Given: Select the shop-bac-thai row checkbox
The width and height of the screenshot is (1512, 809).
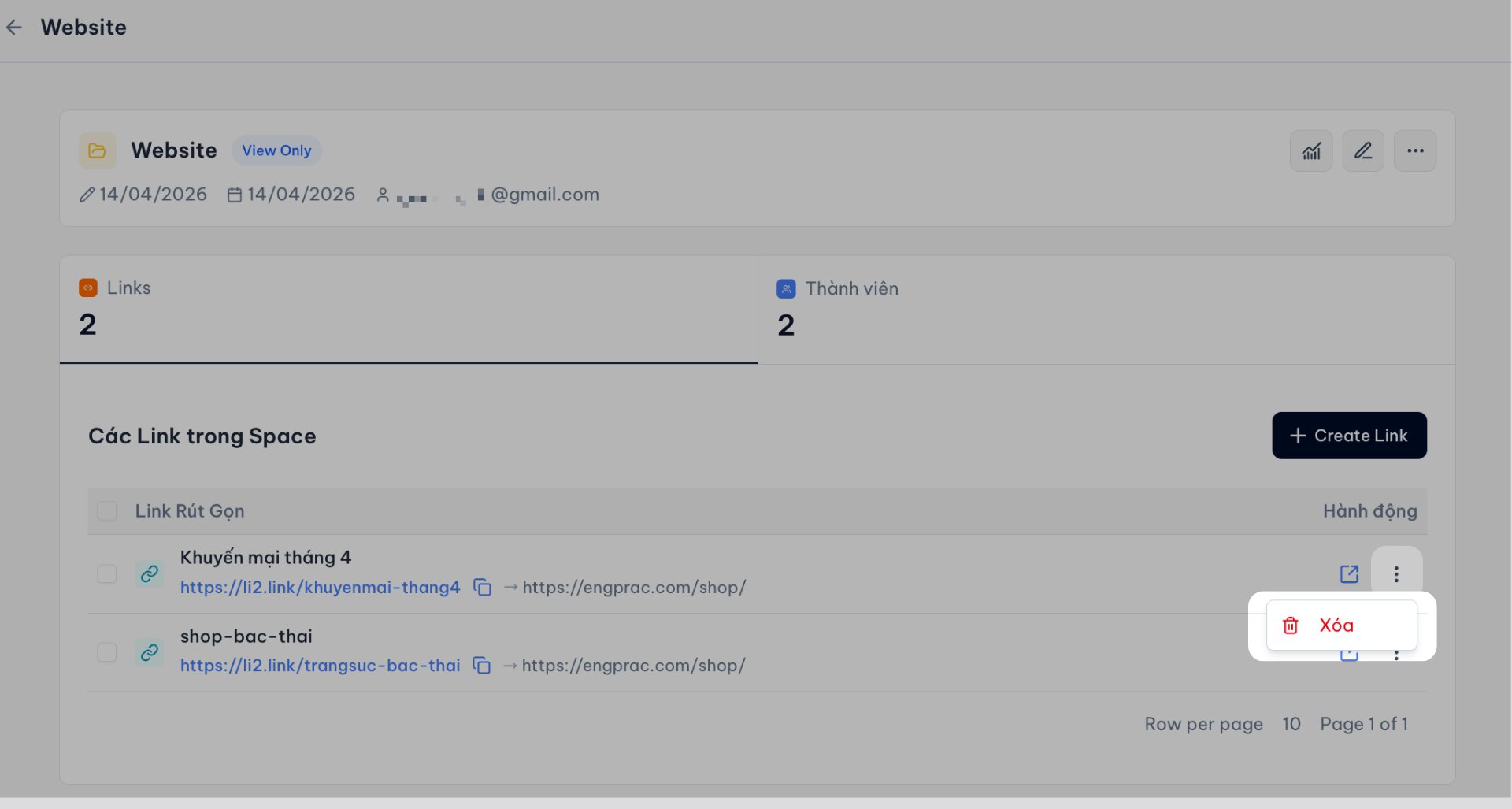Looking at the screenshot, I should pos(107,653).
